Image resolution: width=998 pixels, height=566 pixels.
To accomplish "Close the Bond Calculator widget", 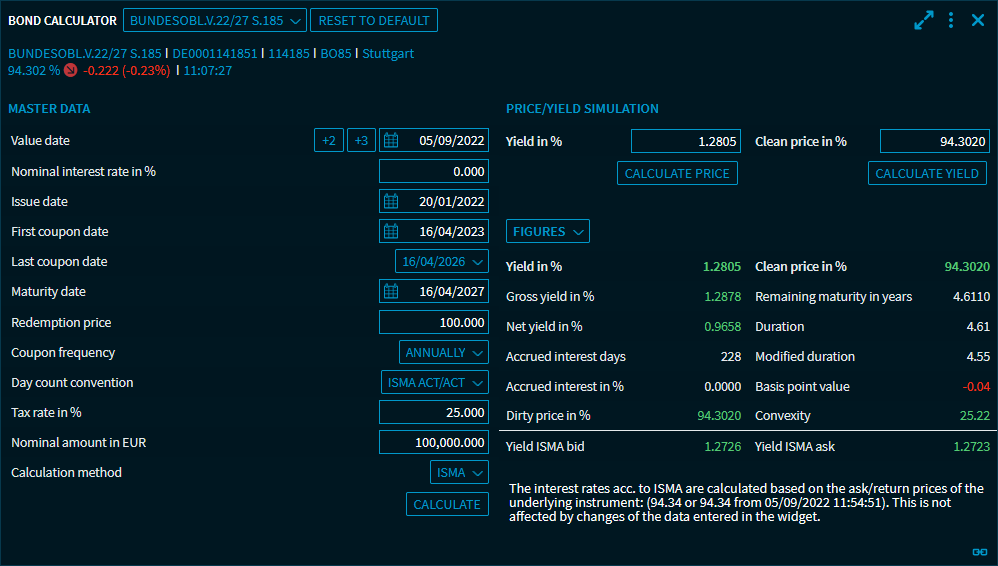I will pos(978,20).
